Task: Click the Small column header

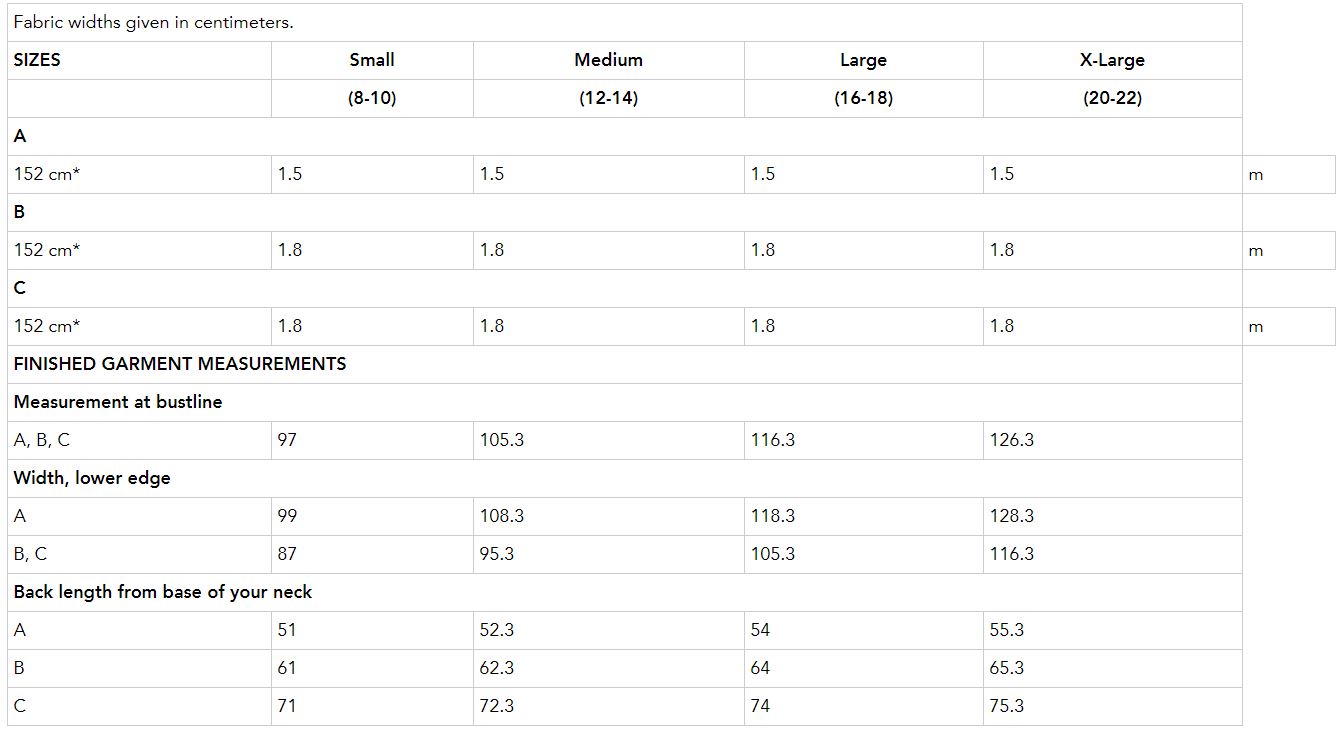Action: pos(372,60)
